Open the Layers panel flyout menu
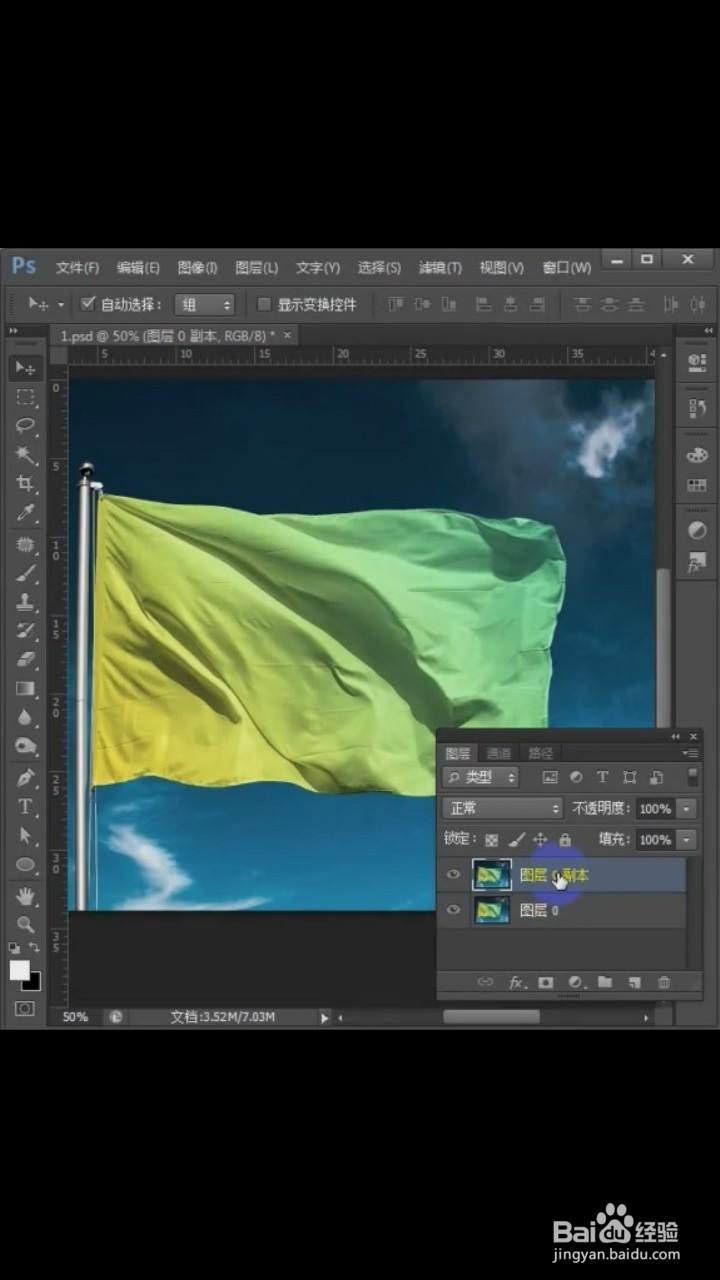The width and height of the screenshot is (720, 1280). click(x=691, y=753)
